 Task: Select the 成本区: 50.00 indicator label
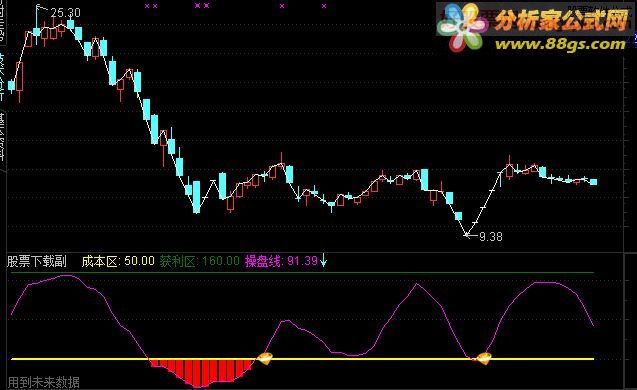point(118,261)
